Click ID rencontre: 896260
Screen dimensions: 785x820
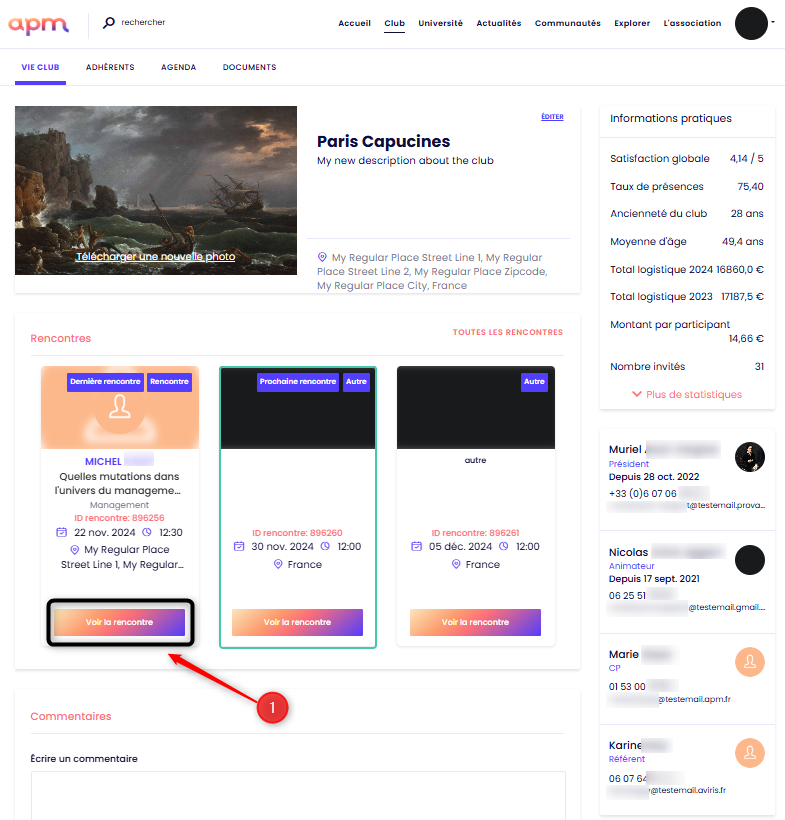click(297, 533)
